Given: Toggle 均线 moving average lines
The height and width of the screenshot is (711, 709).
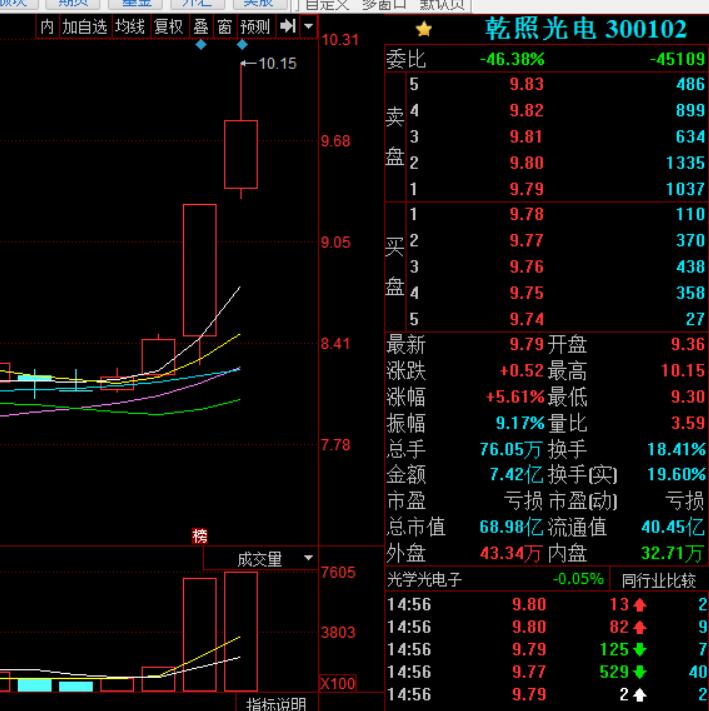Looking at the screenshot, I should click(130, 26).
